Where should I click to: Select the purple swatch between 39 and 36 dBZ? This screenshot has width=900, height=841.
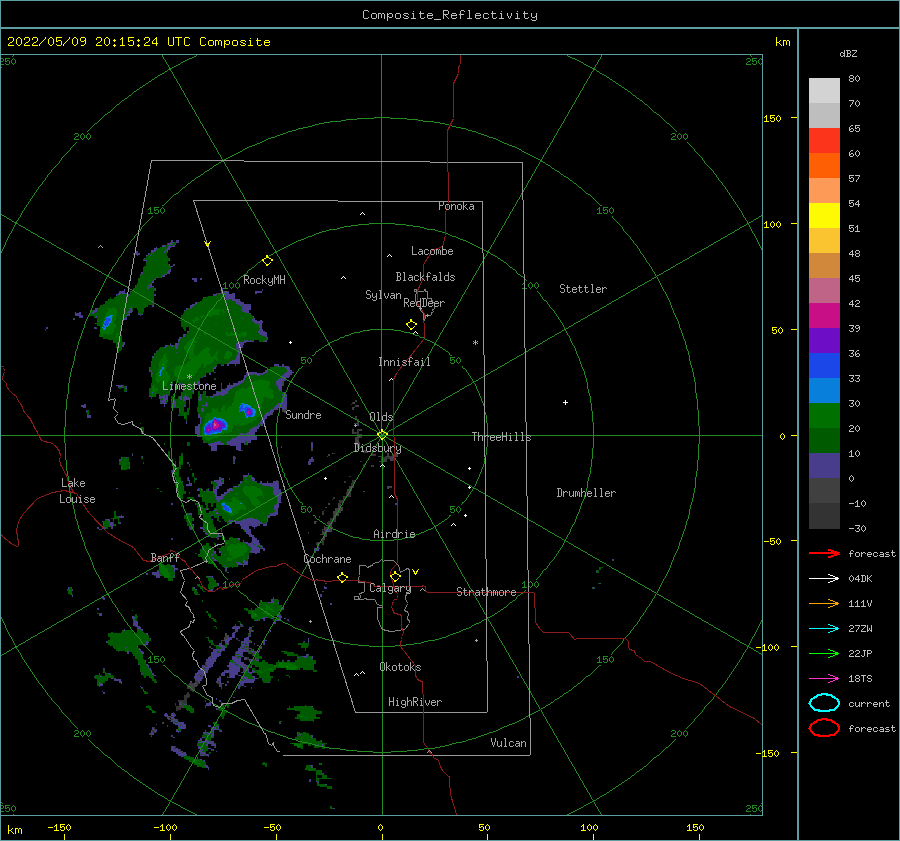coord(824,341)
